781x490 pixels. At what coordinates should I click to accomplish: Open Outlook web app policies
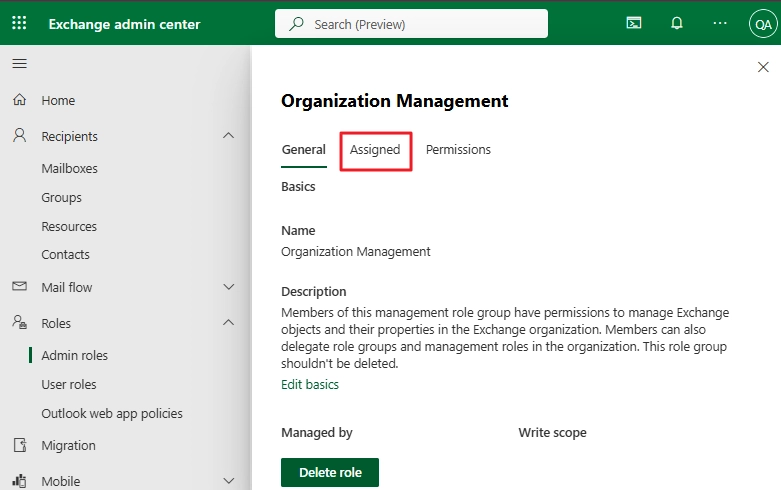point(112,414)
